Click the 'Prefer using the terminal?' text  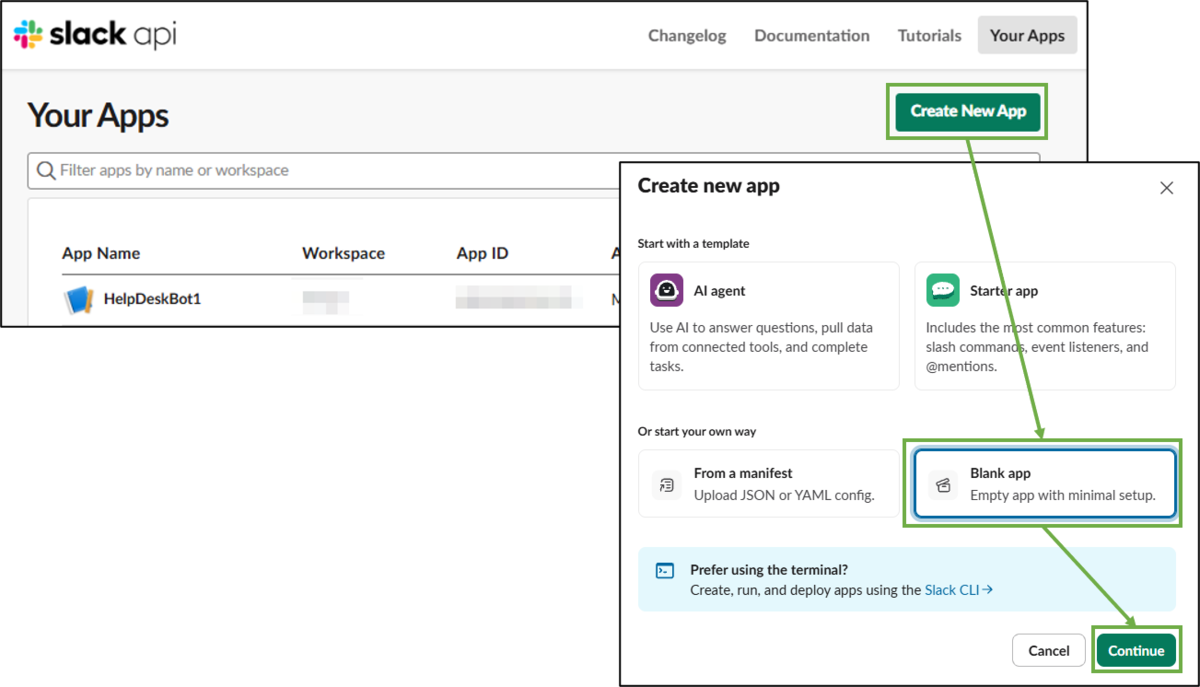click(x=769, y=570)
